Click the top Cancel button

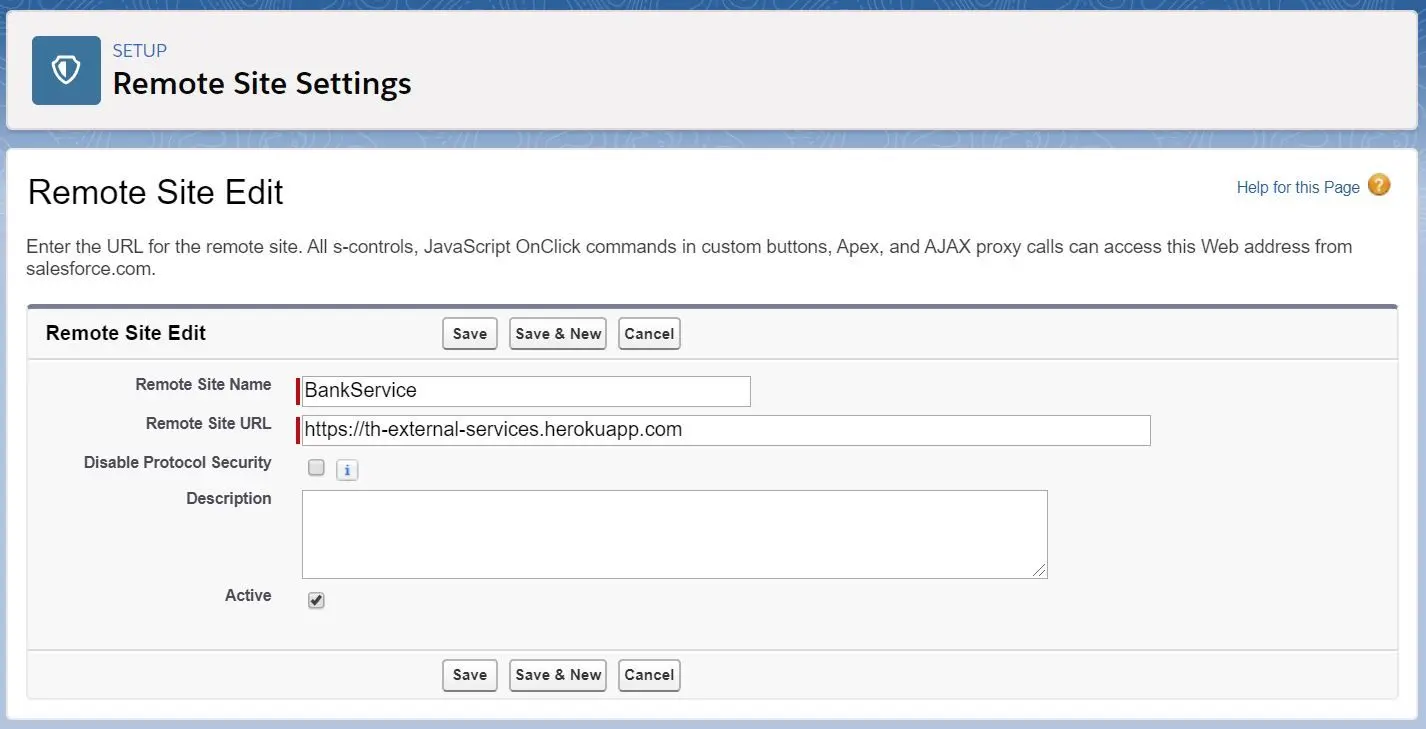[x=649, y=334]
